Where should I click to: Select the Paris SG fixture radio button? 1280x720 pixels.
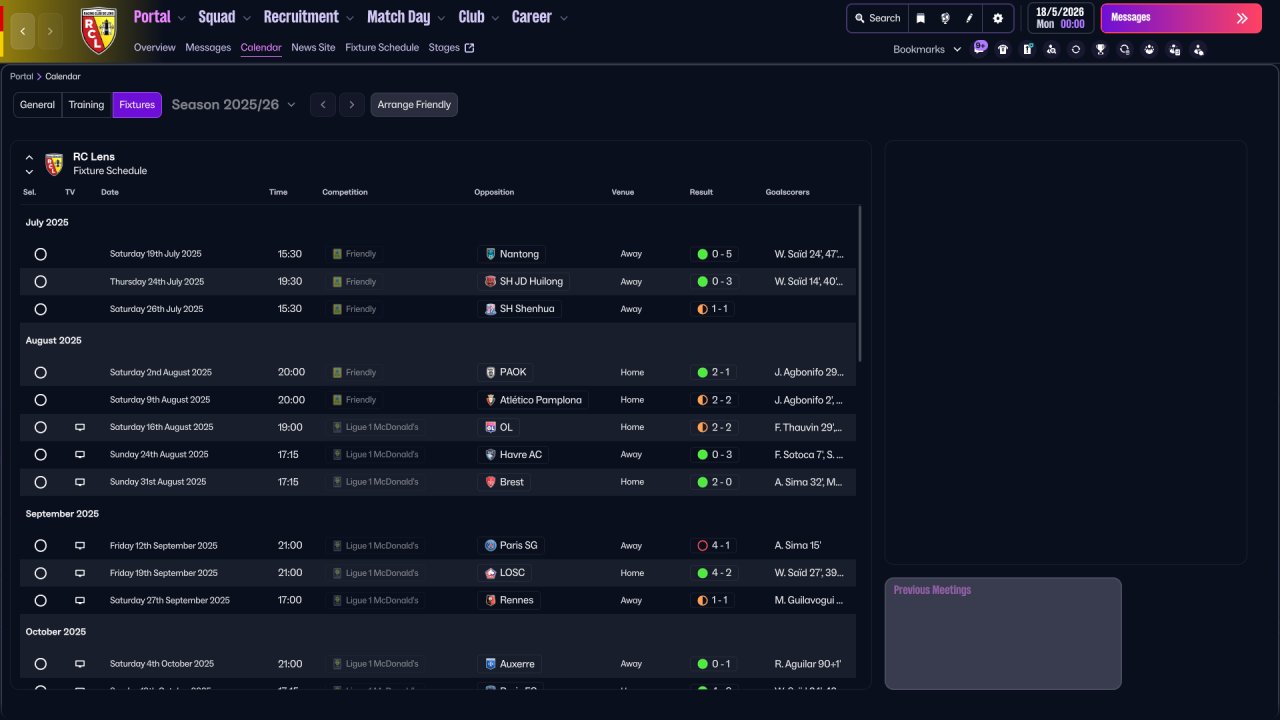click(x=41, y=546)
